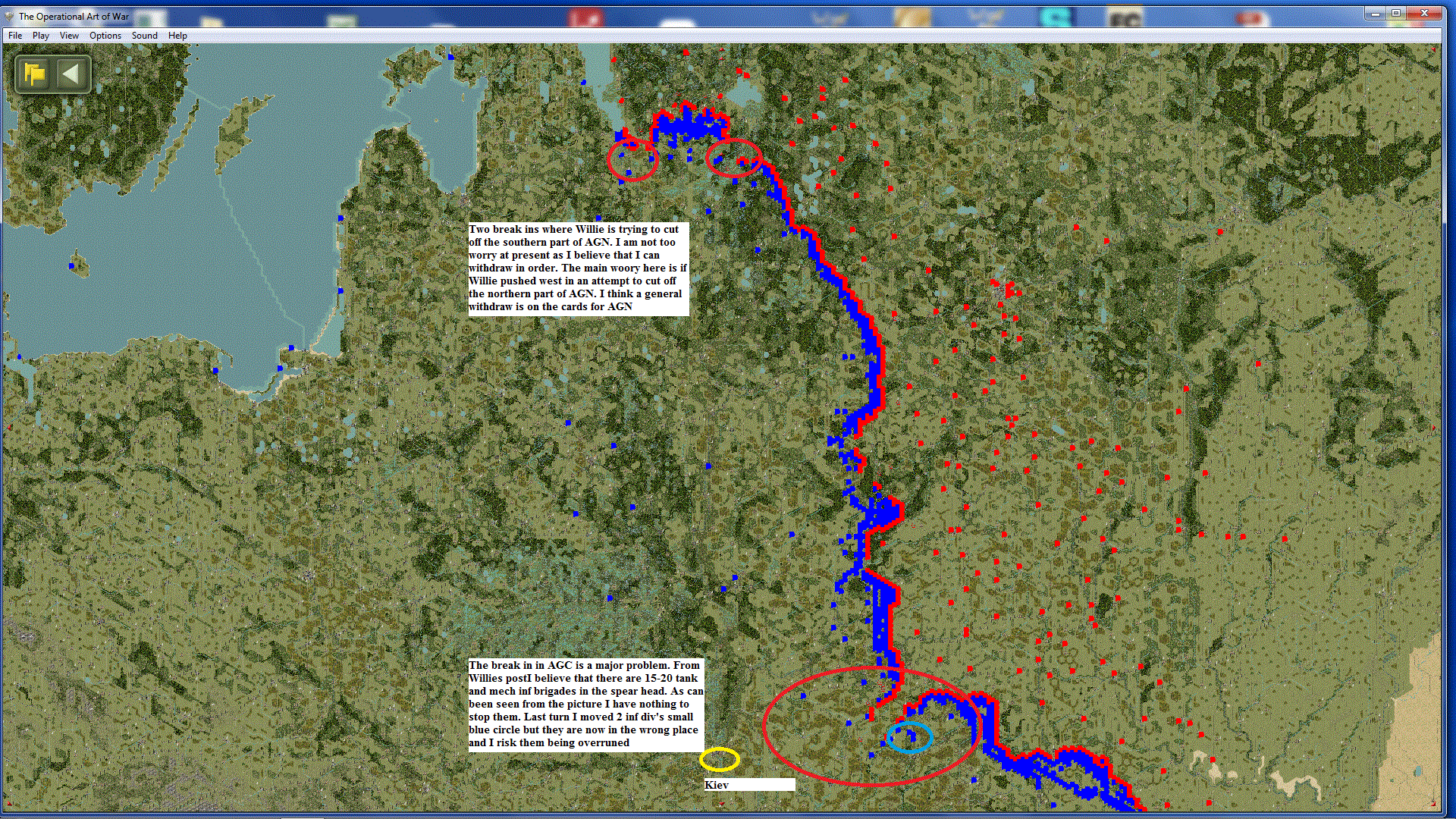The image size is (1456, 819).
Task: Open the Sound menu
Action: [144, 36]
